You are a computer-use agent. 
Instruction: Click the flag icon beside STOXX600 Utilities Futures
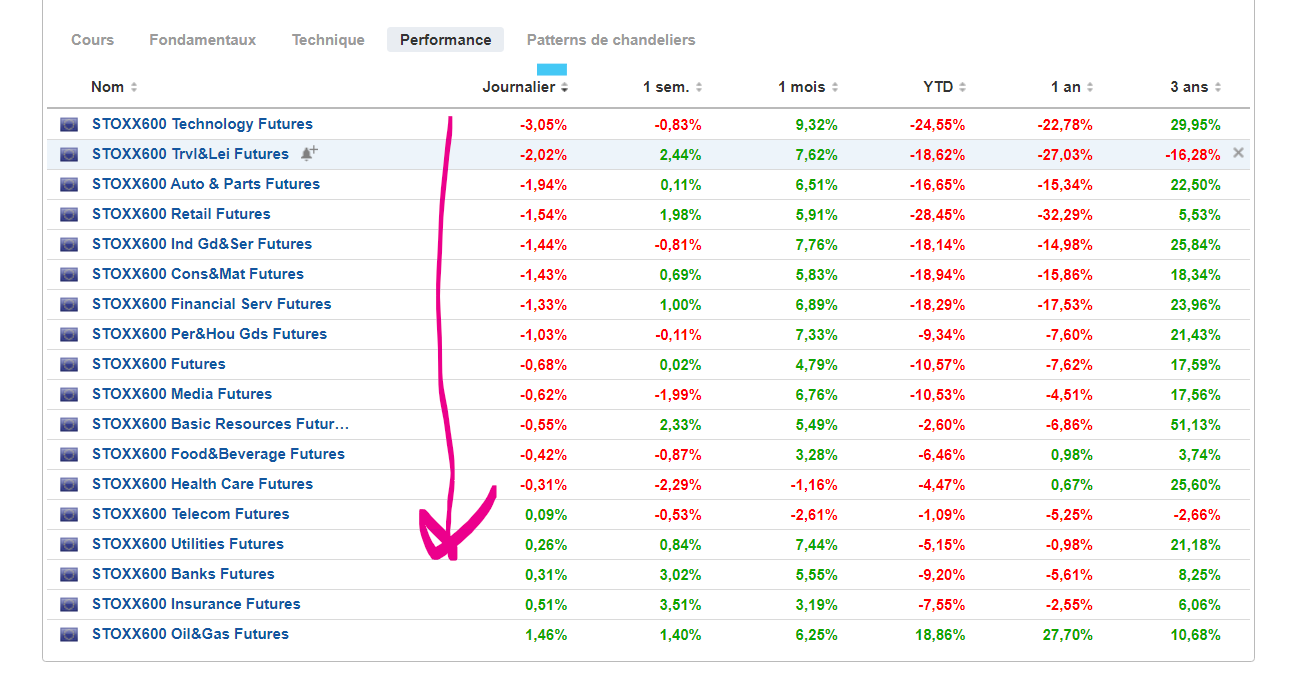[x=69, y=545]
